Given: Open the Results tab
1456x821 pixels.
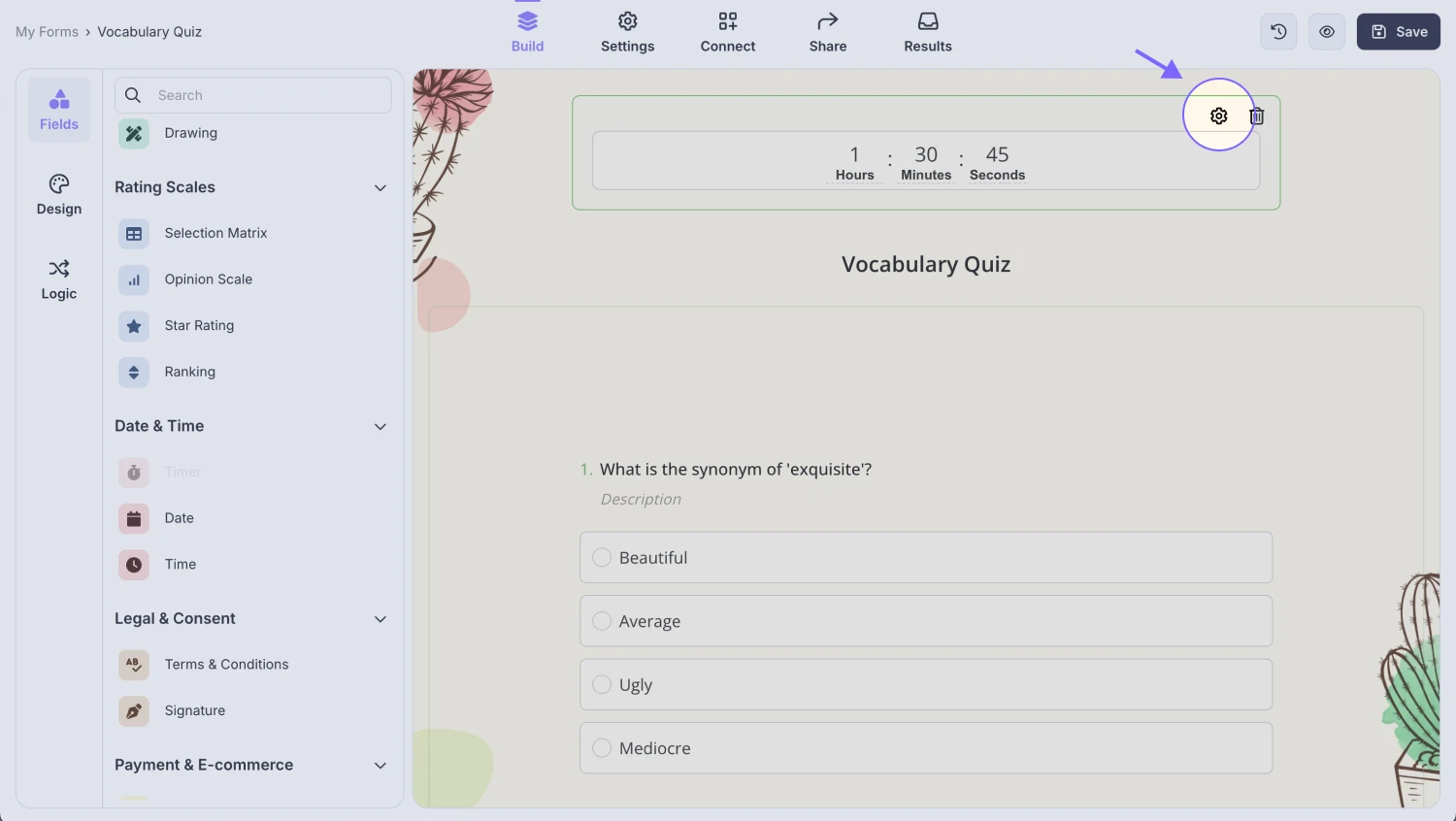Looking at the screenshot, I should click(928, 32).
